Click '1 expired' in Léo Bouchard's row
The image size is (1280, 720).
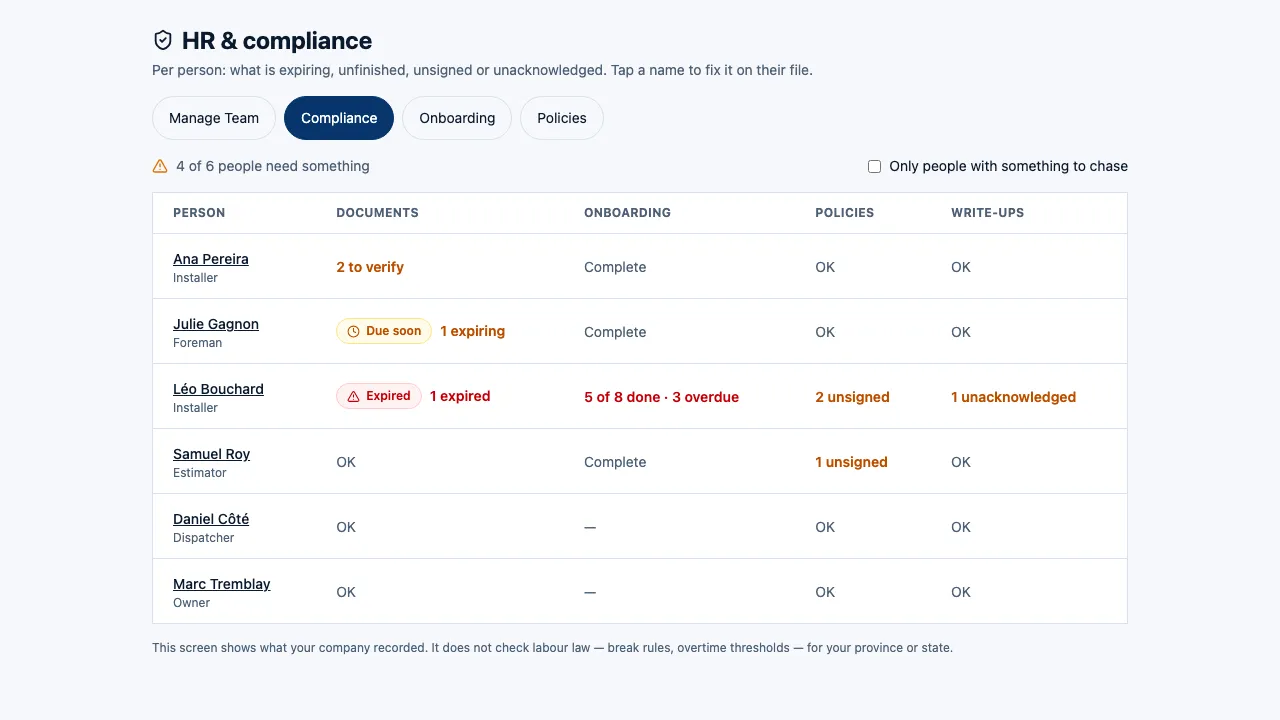click(x=460, y=396)
